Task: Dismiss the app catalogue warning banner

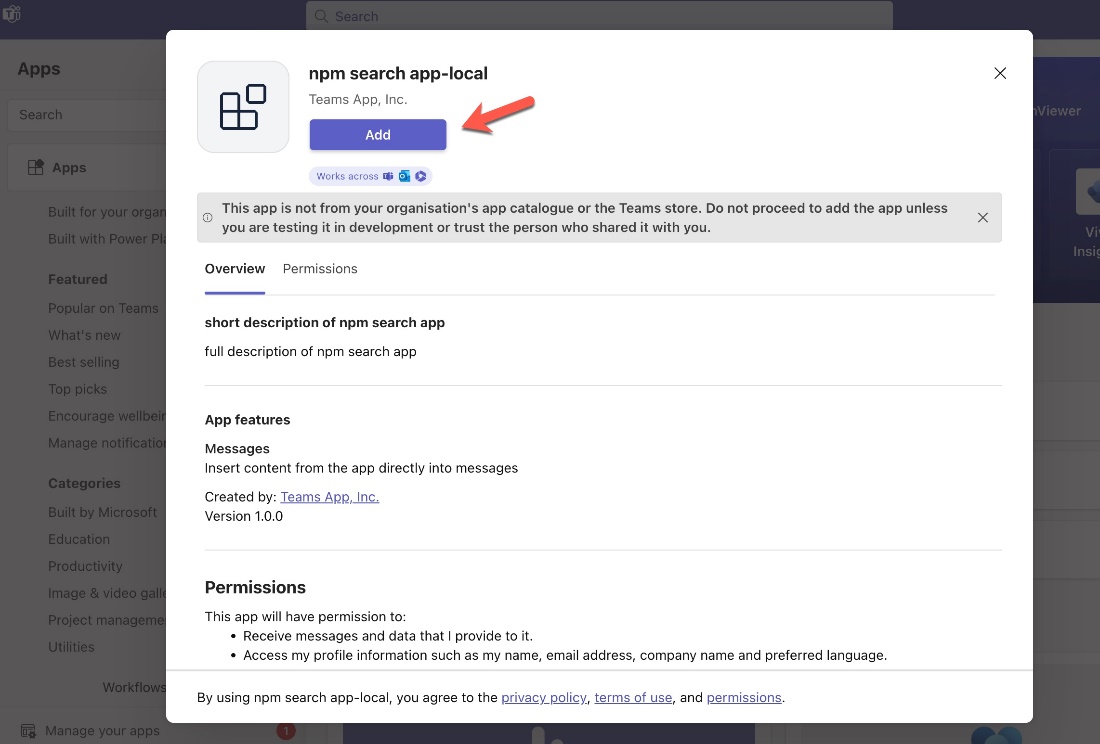Action: coord(983,217)
